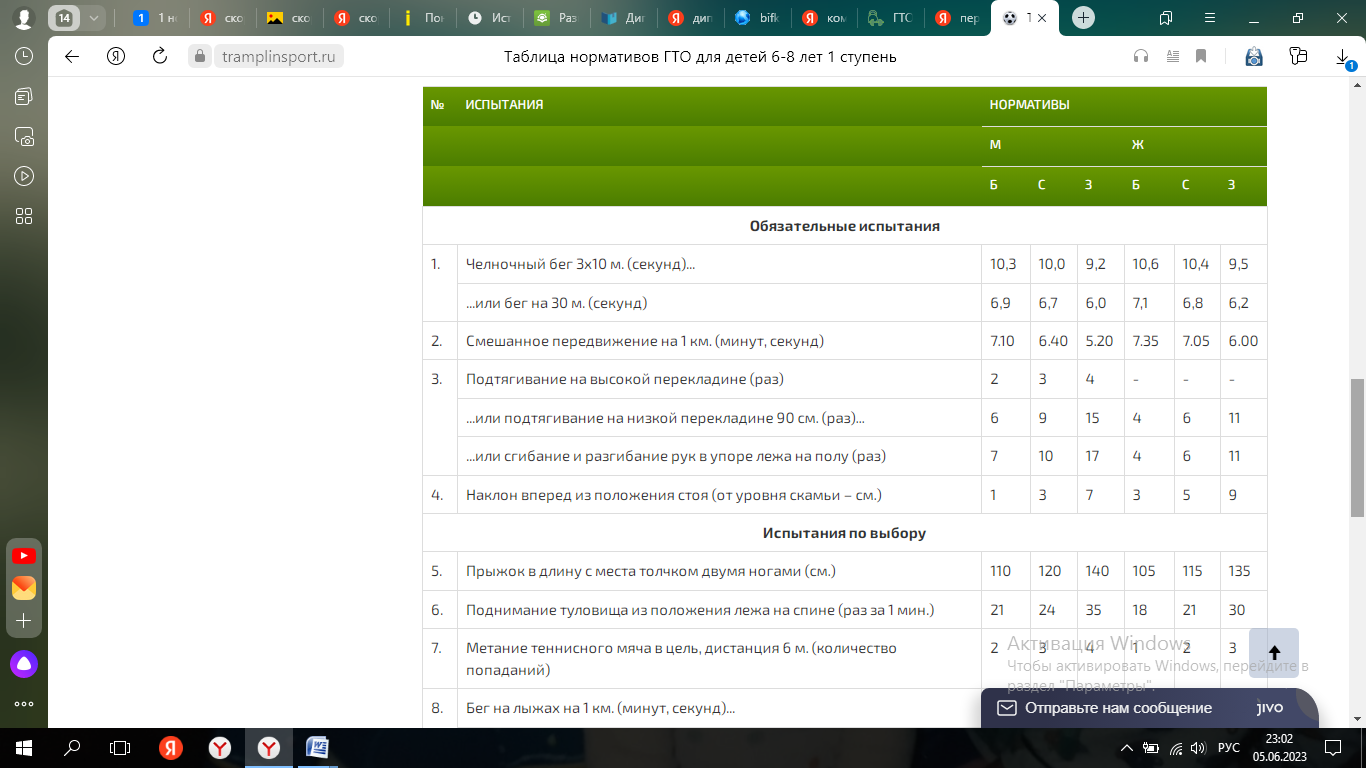This screenshot has height=768, width=1366.
Task: Jump to top with the arrow button
Action: (1274, 653)
